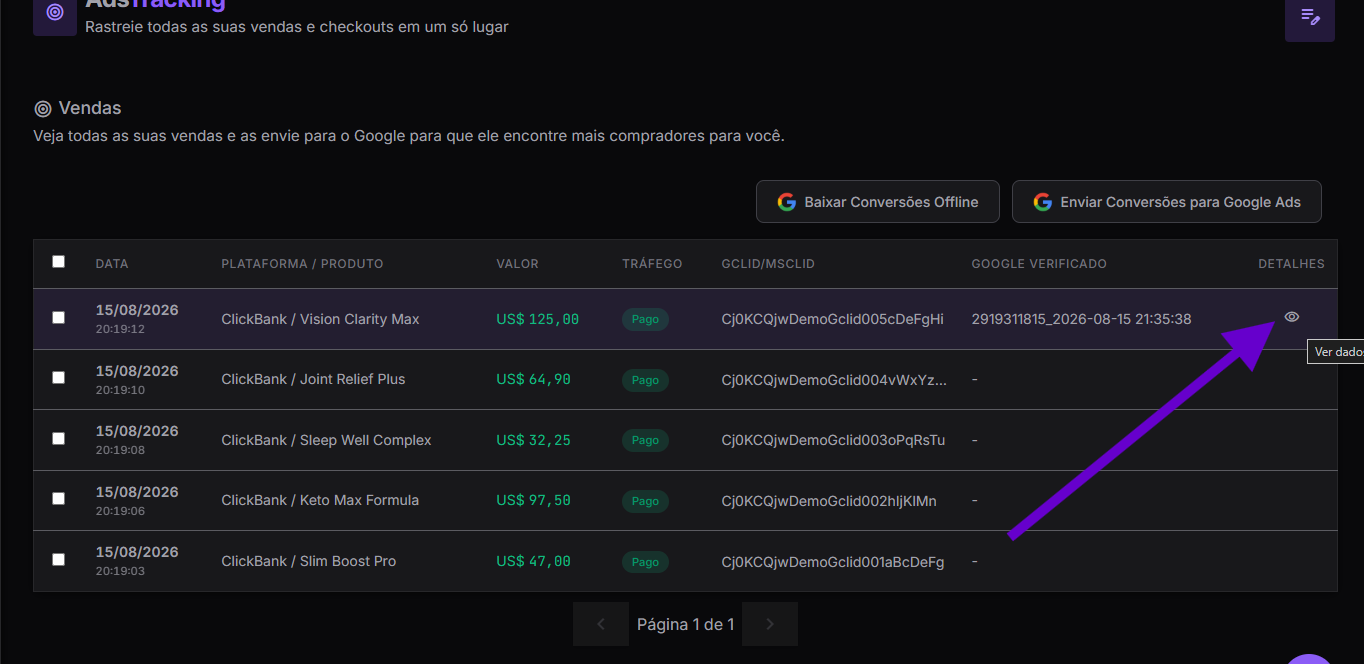Check the Keto Max Formula row checkbox
Image resolution: width=1364 pixels, height=664 pixels.
pos(58,499)
